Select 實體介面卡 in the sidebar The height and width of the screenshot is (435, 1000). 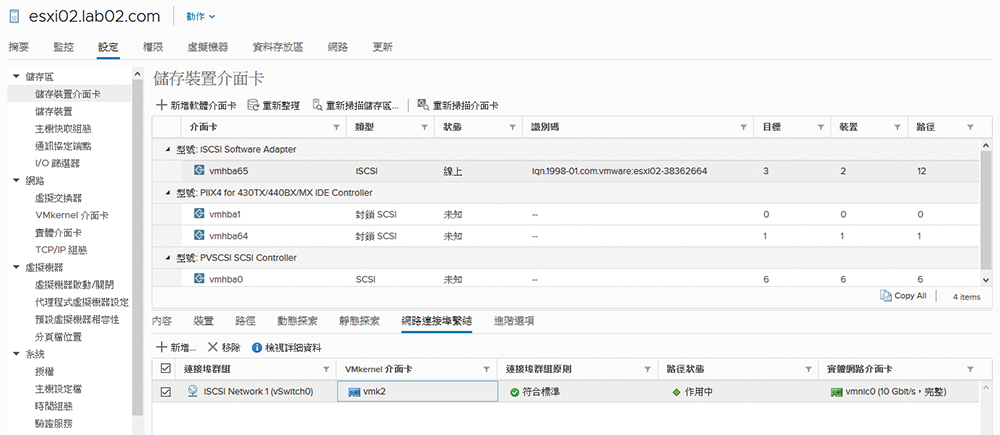59,233
